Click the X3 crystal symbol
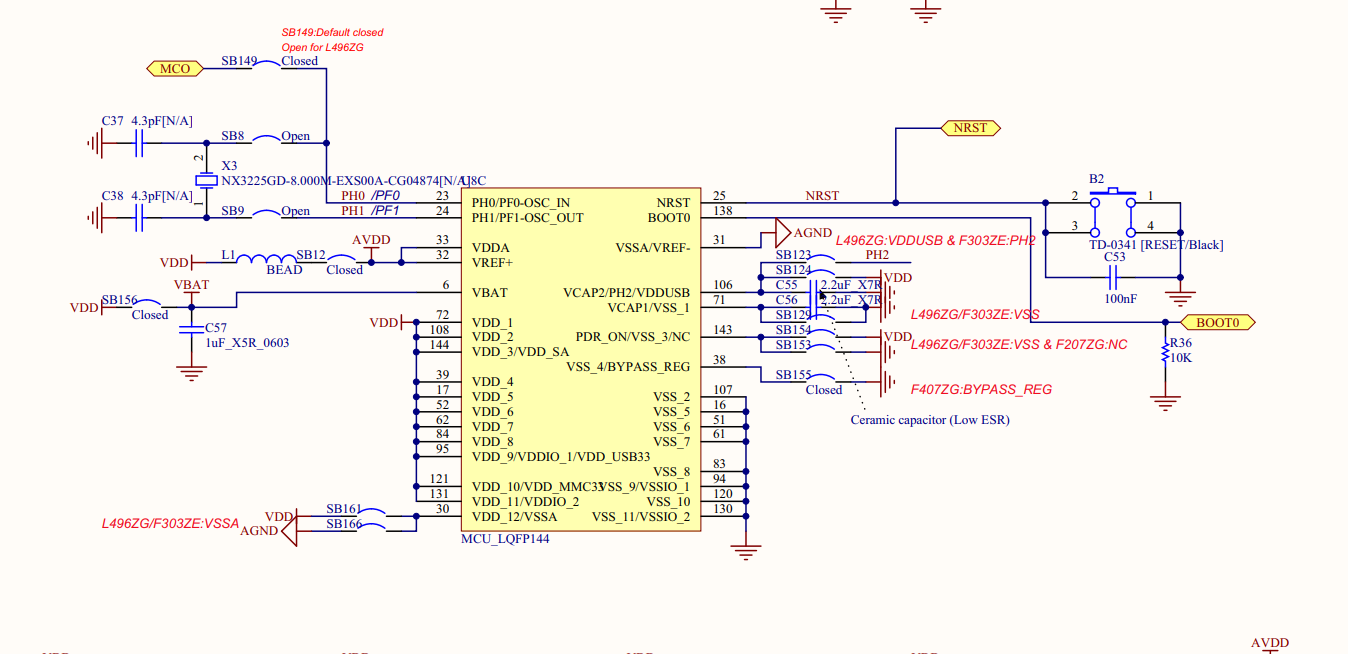The width and height of the screenshot is (1348, 654). coord(206,181)
